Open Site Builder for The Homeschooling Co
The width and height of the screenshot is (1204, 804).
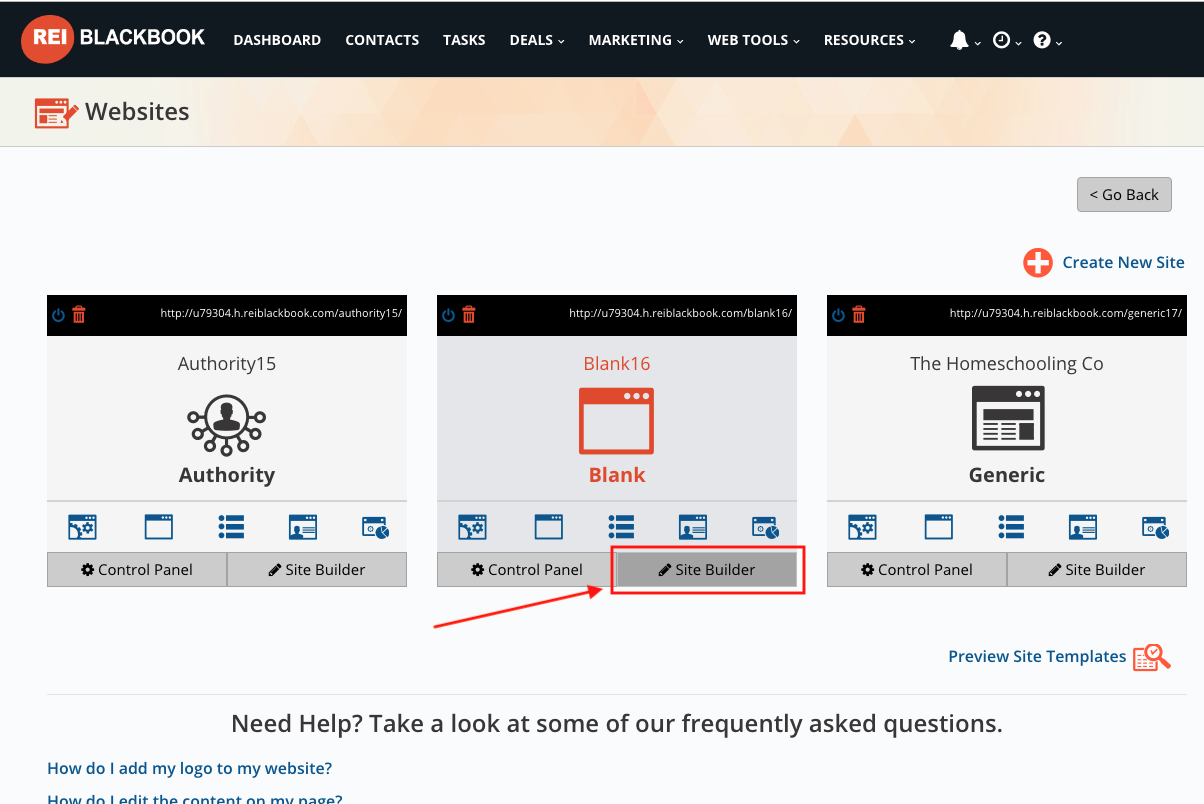click(1097, 570)
